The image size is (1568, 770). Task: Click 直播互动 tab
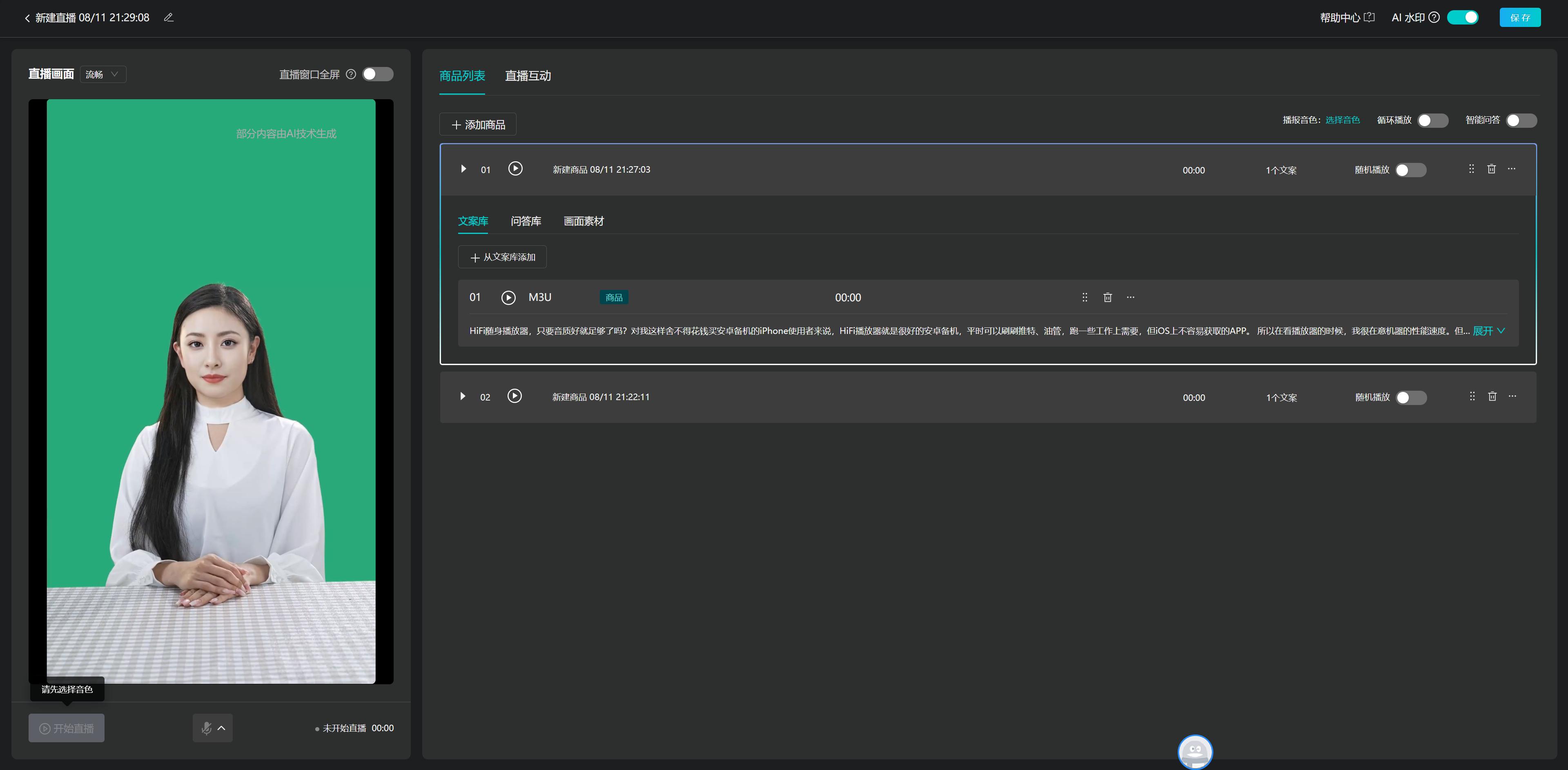click(527, 76)
